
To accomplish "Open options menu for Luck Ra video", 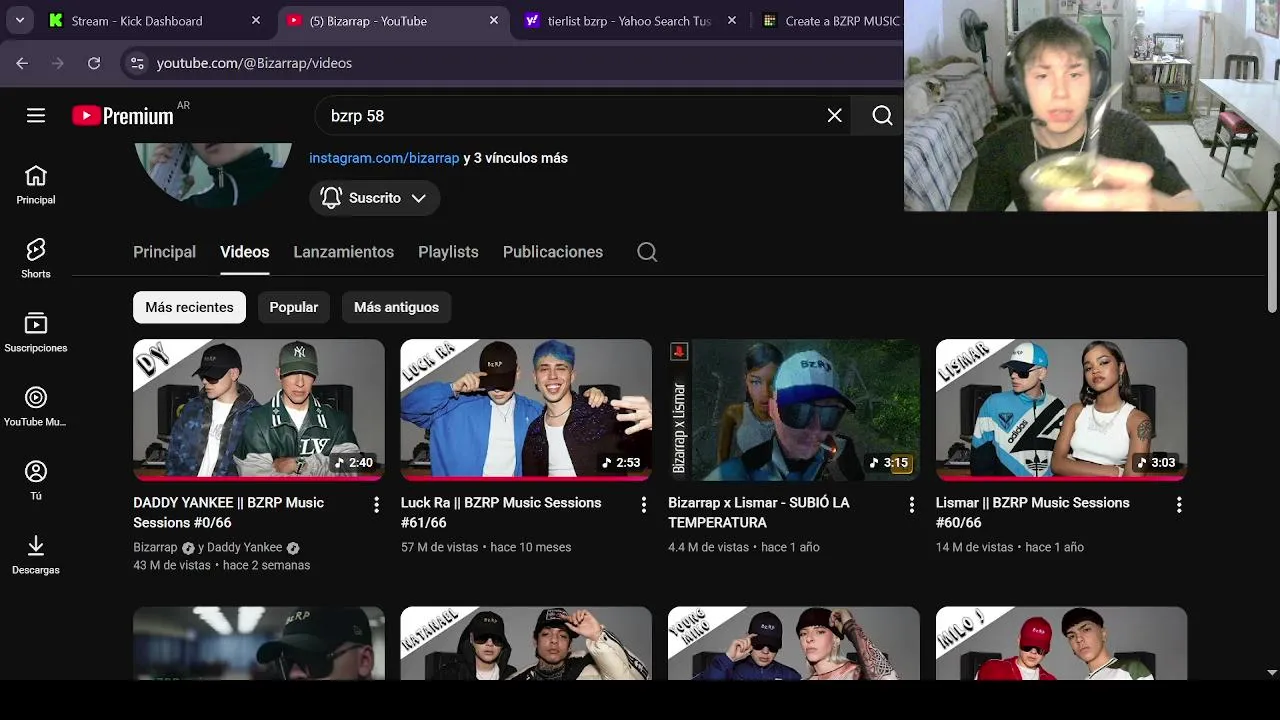I will pyautogui.click(x=644, y=505).
